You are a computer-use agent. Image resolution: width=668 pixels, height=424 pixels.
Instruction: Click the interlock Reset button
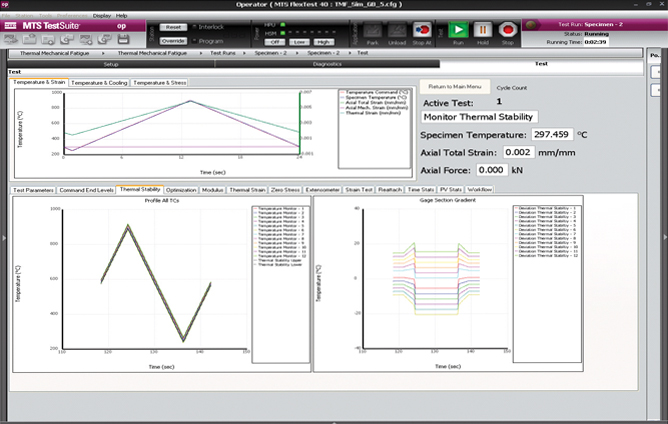click(x=173, y=27)
